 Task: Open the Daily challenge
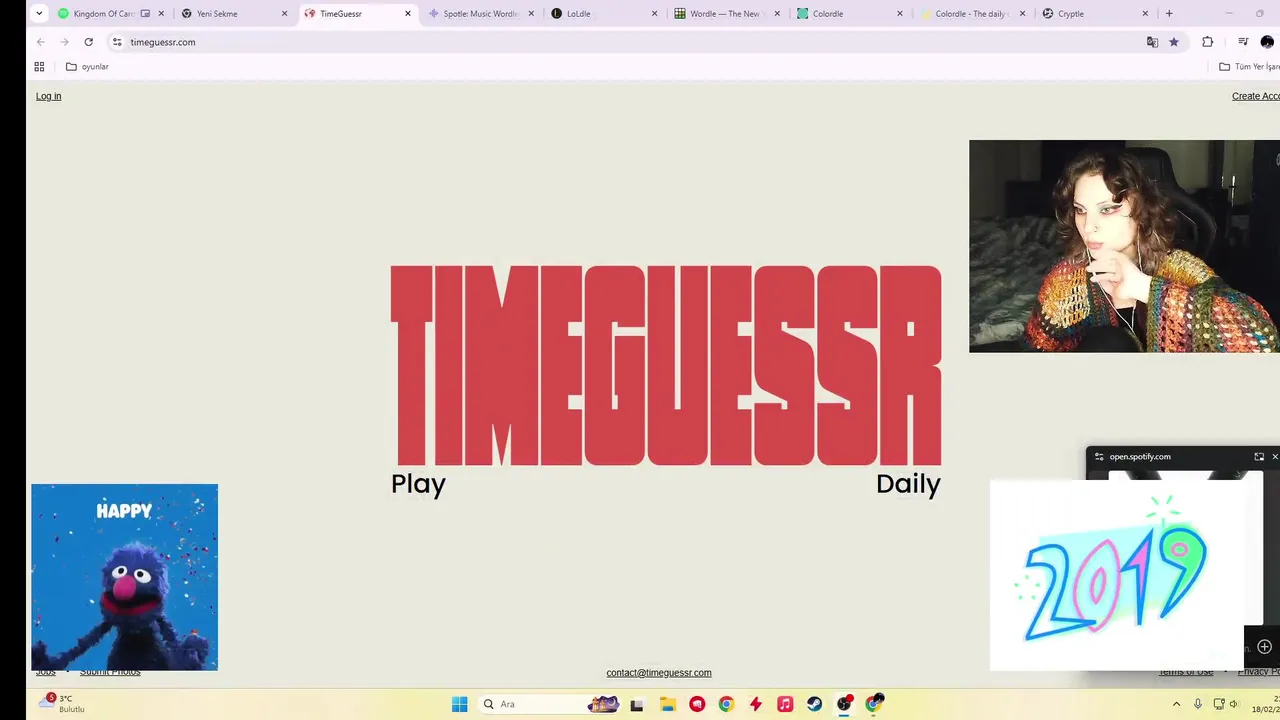(x=908, y=484)
